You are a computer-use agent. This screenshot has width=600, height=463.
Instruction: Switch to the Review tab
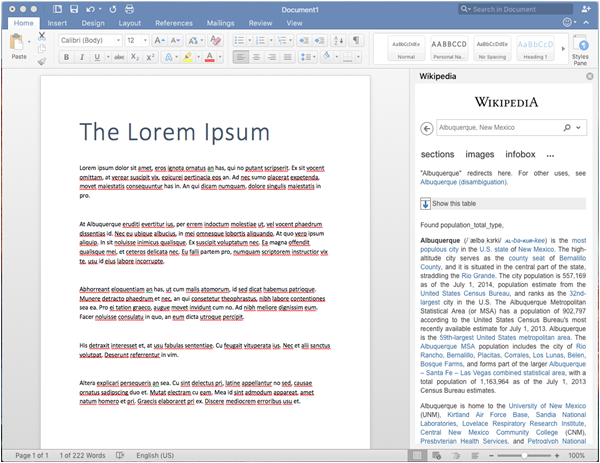coord(260,23)
